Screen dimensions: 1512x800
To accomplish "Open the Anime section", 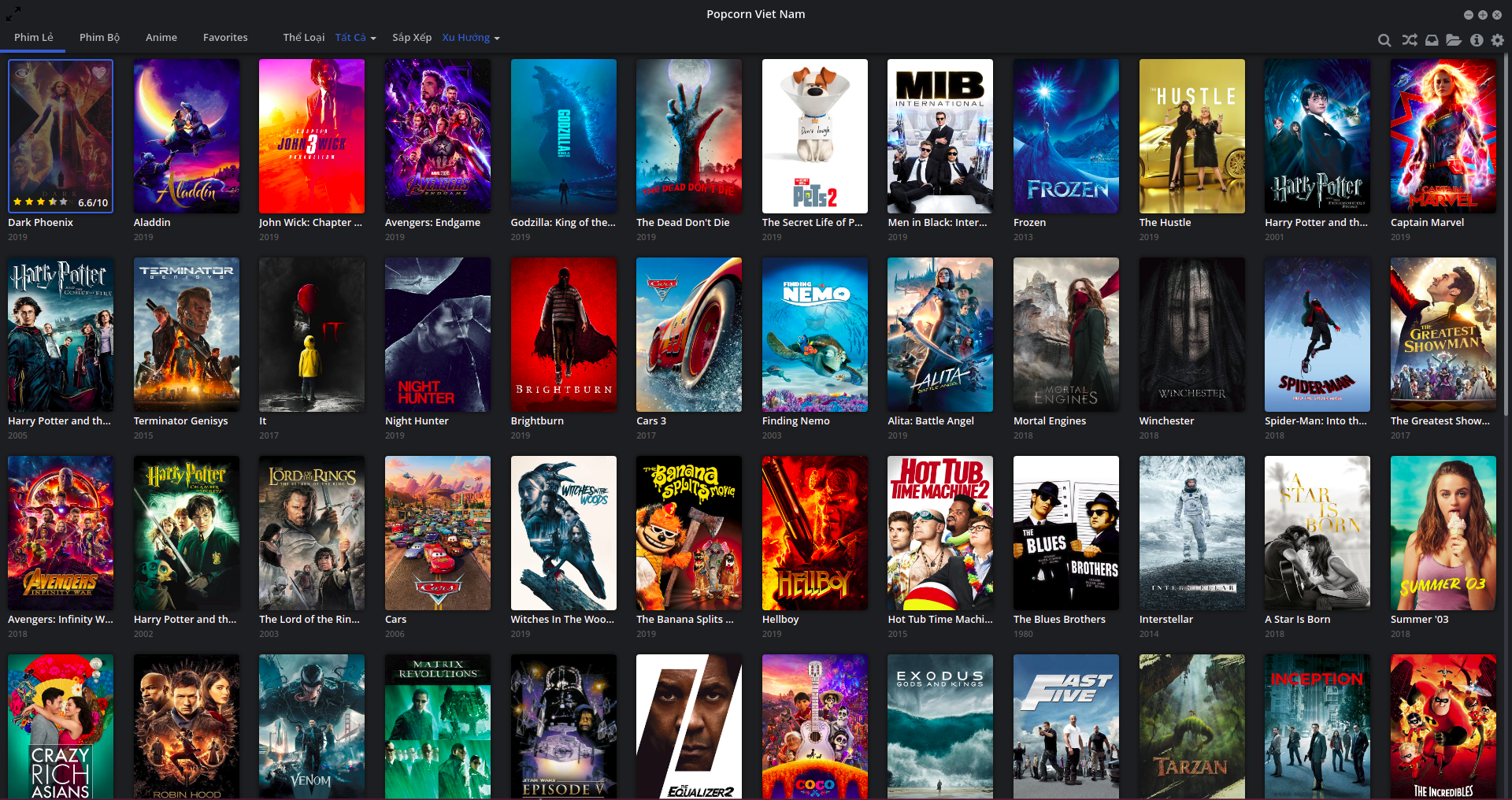I will coord(161,37).
